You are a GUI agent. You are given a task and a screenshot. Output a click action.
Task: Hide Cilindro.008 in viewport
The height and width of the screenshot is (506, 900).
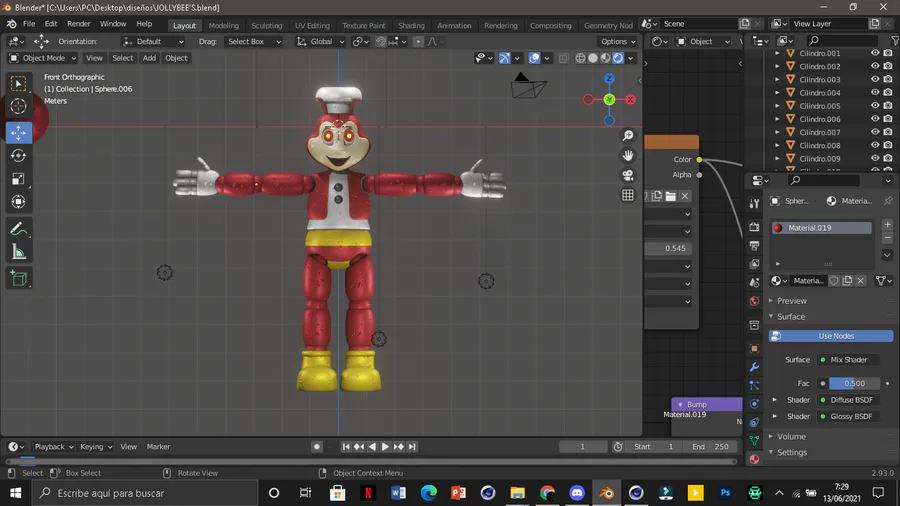(875, 145)
